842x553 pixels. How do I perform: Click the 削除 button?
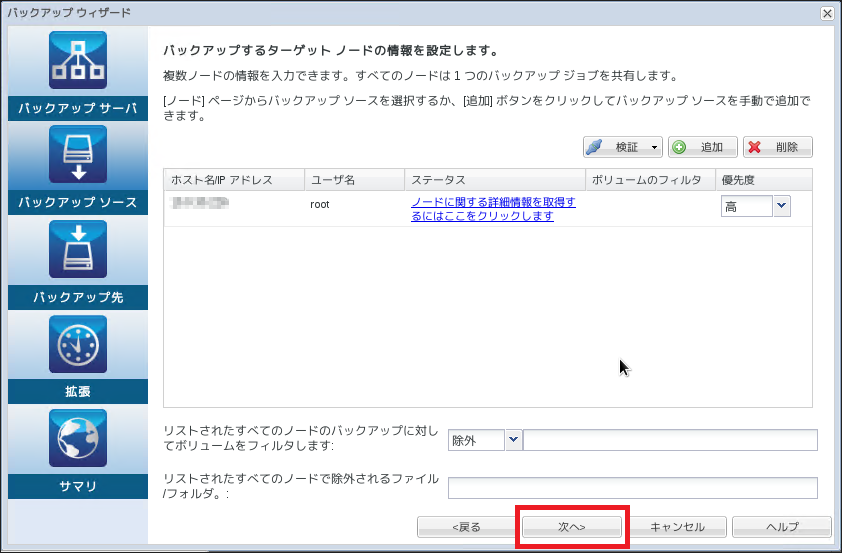coord(778,147)
